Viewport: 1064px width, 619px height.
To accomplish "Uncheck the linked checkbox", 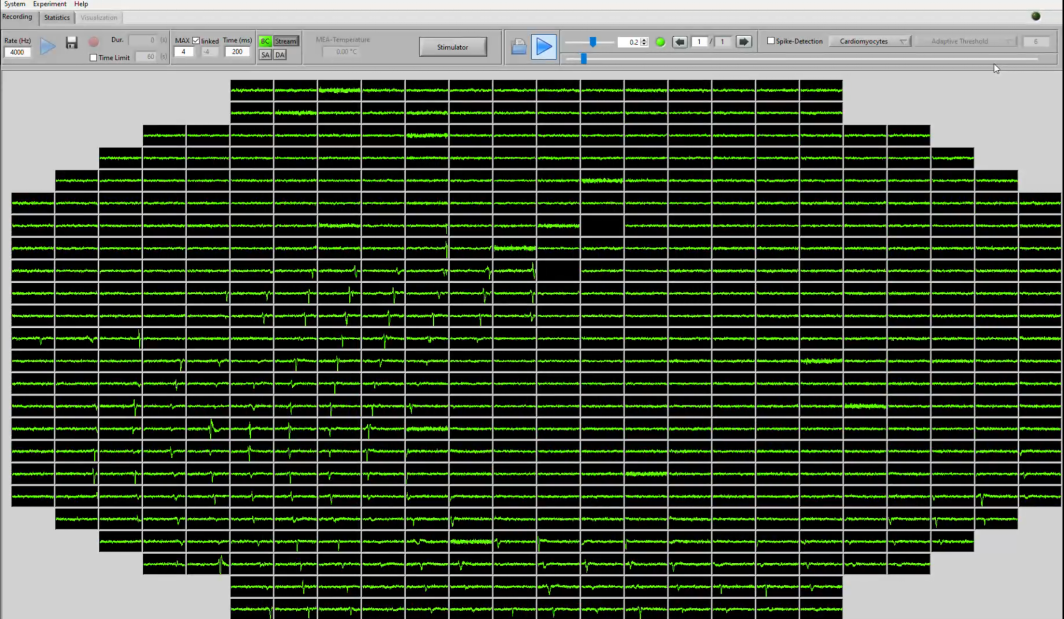I will click(196, 41).
